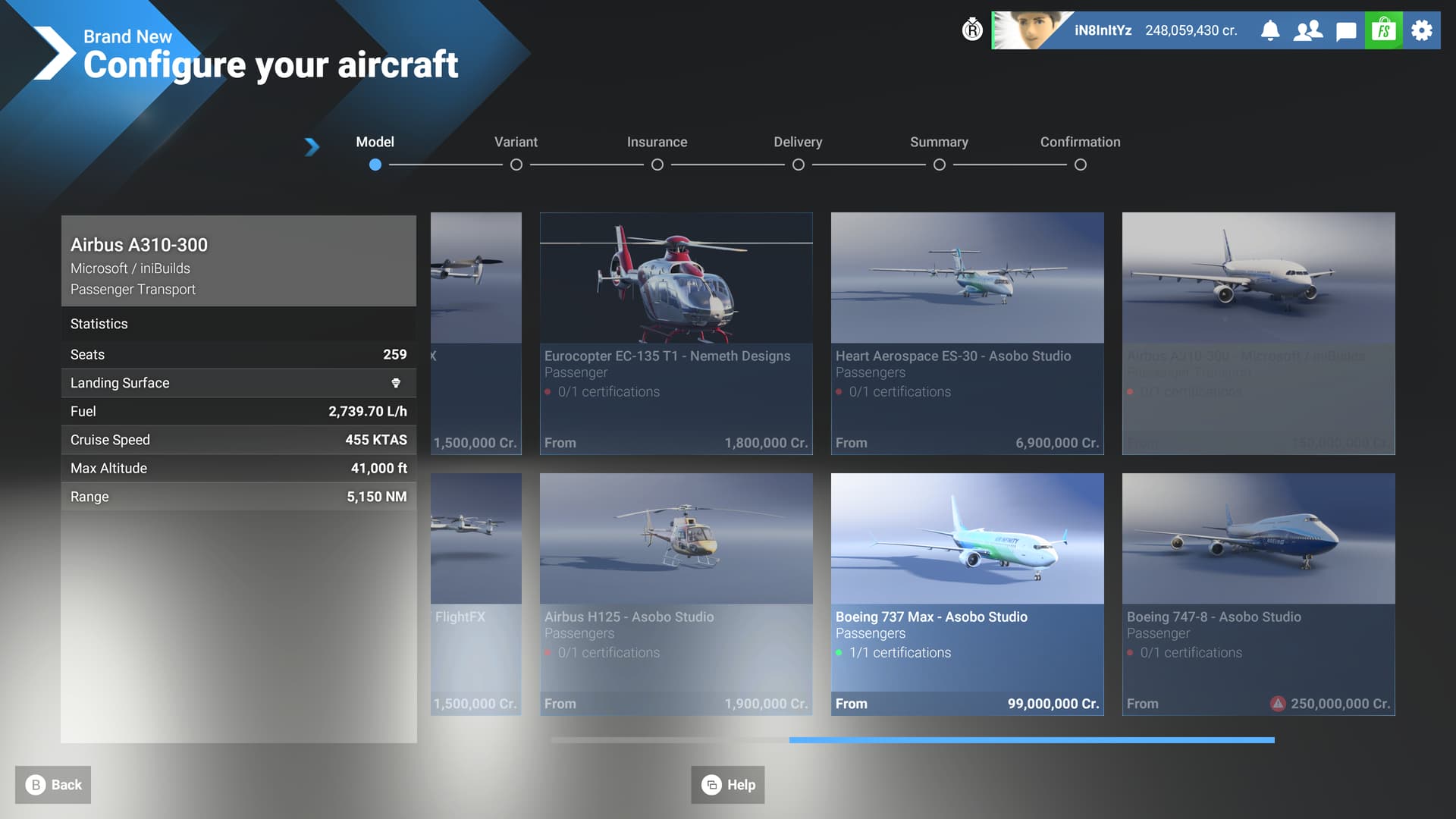This screenshot has width=1456, height=819.
Task: Click the blue horizontal scrollbar under the aircraft grid
Action: pyautogui.click(x=1031, y=739)
